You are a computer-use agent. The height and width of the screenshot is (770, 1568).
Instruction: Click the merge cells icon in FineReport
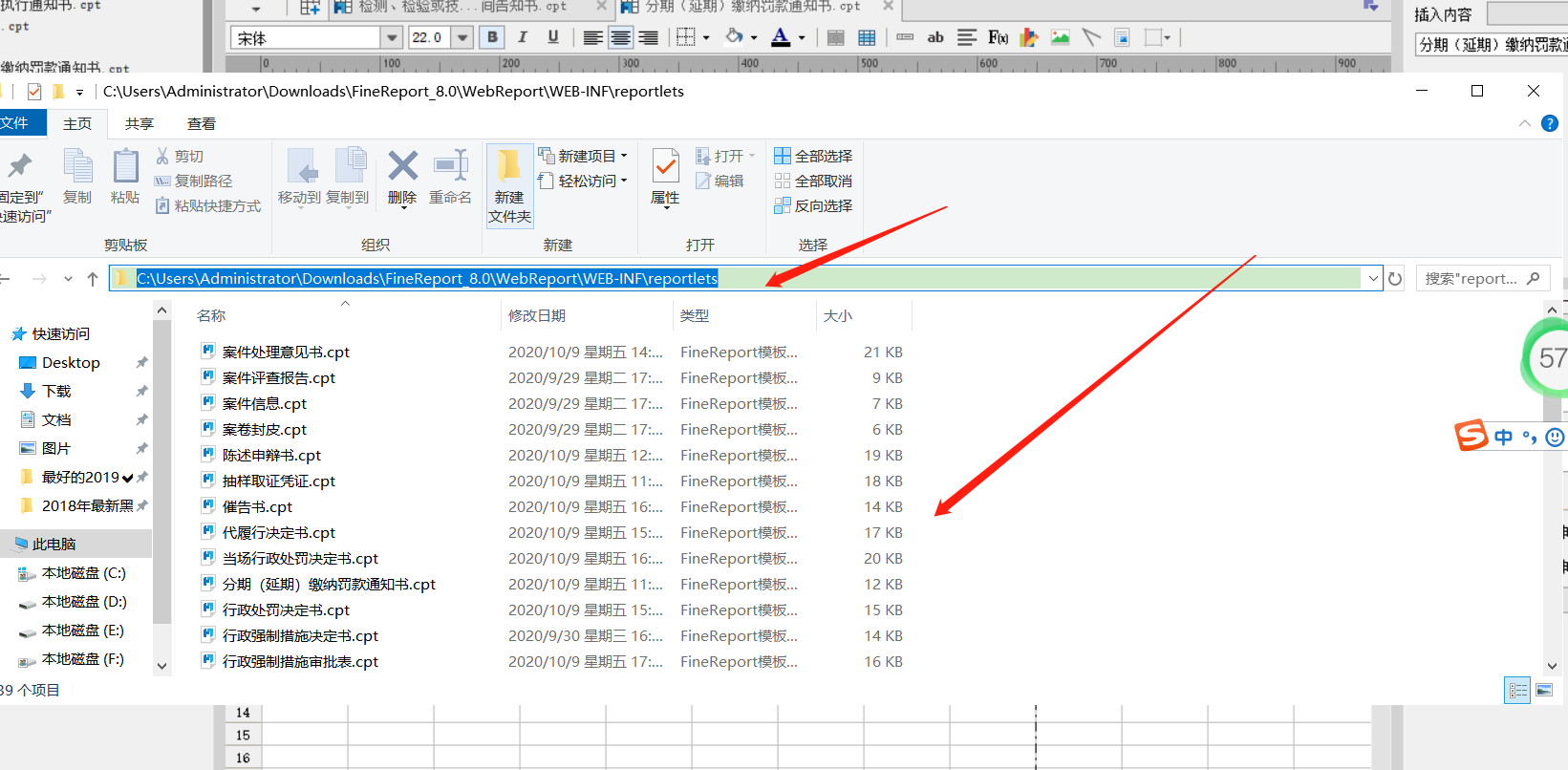[836, 37]
